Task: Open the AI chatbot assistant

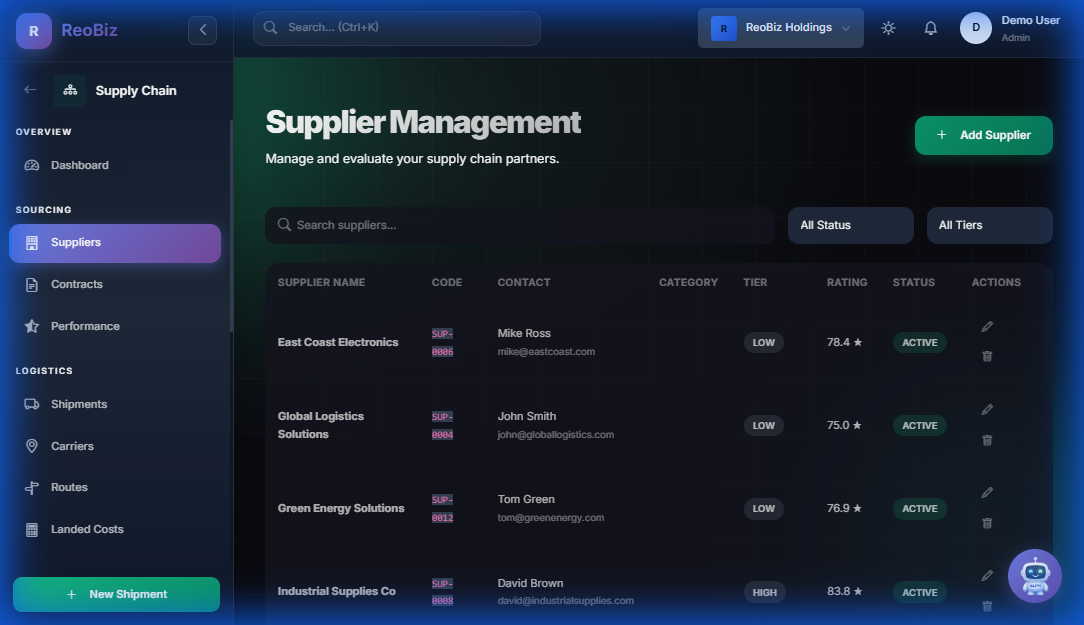Action: [1034, 576]
